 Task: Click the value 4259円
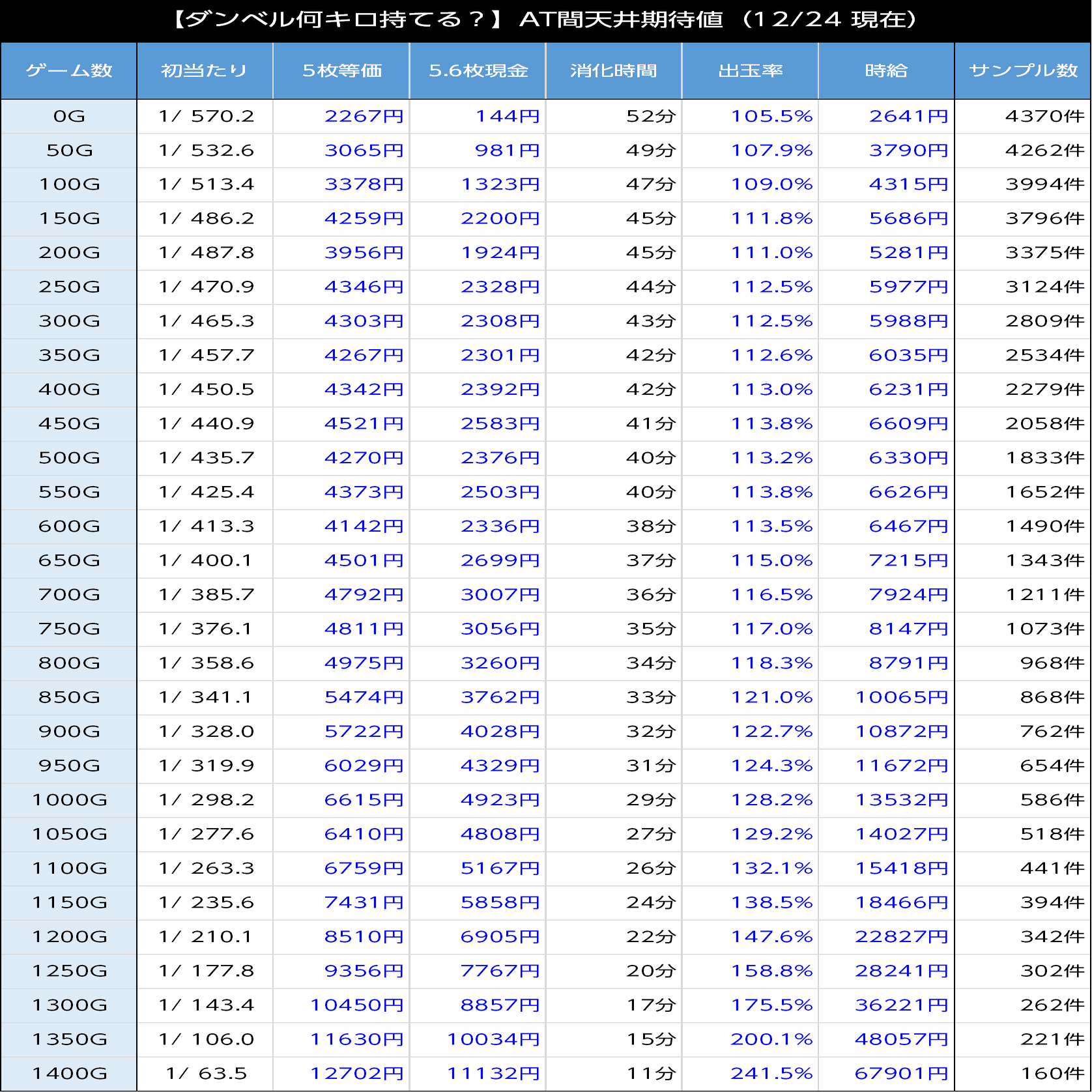[x=364, y=219]
